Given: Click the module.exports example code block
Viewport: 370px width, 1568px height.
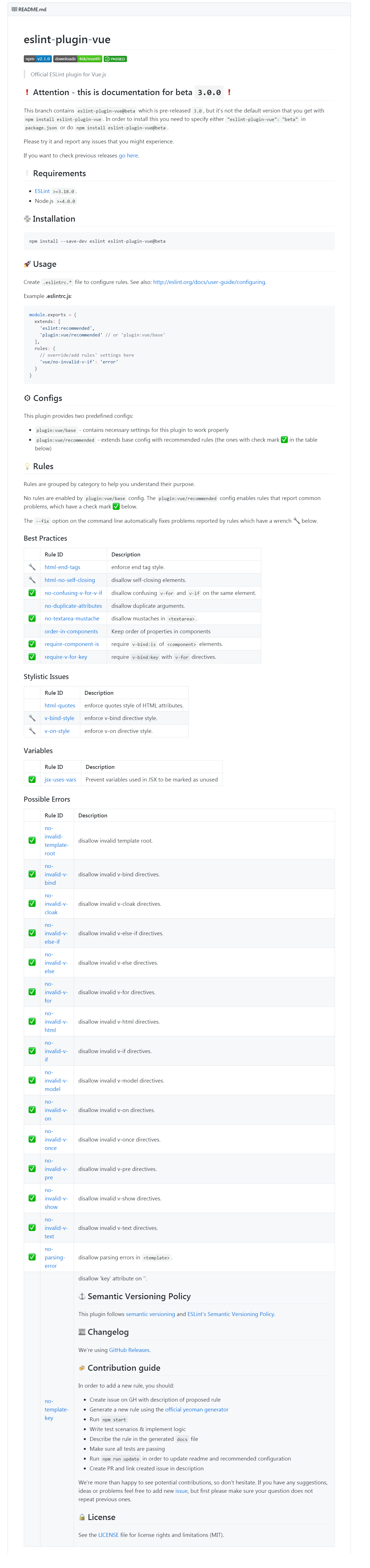Looking at the screenshot, I should [179, 345].
